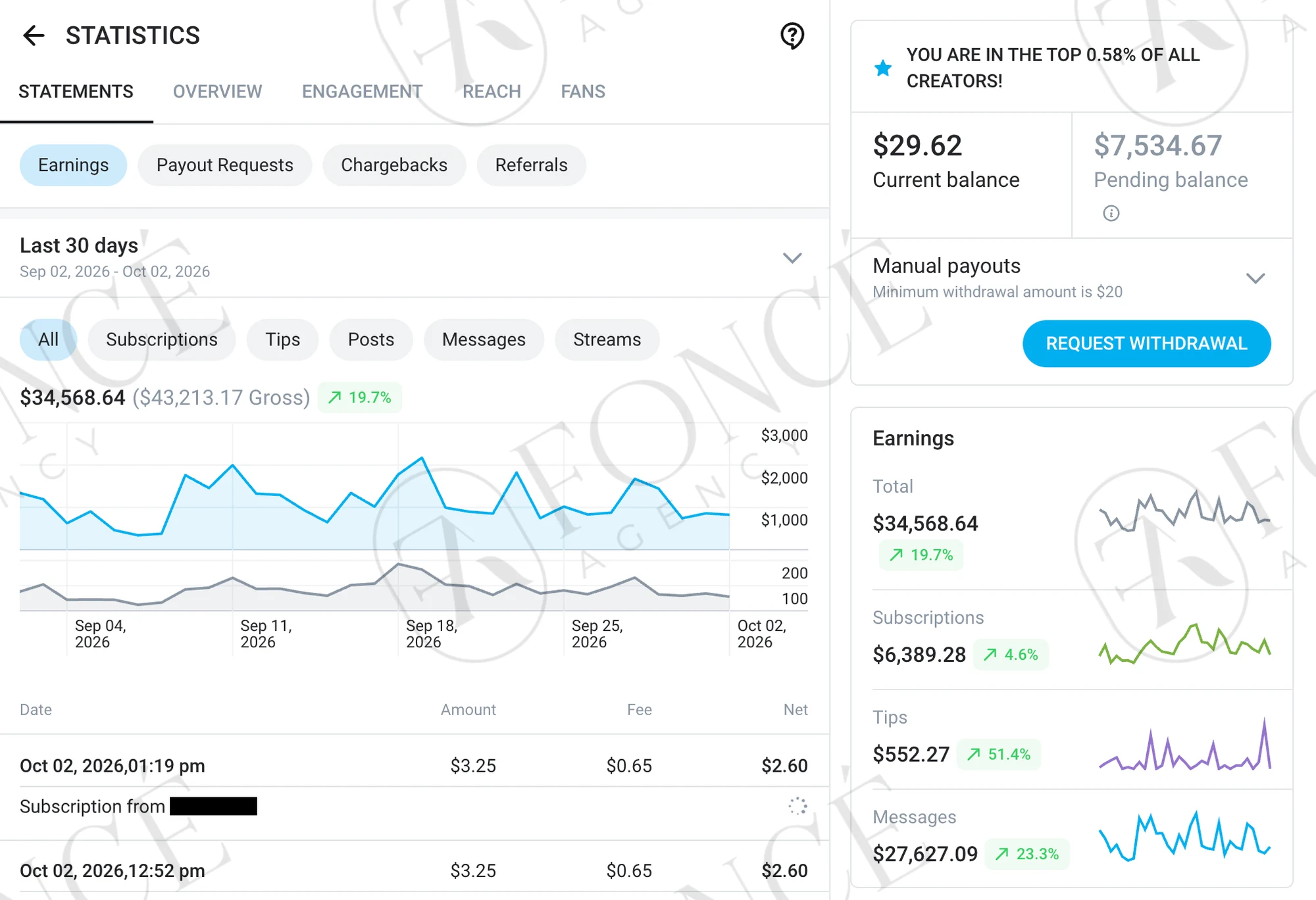This screenshot has width=1316, height=900.
Task: Click the Sep 18, 2026 axis label
Action: (x=432, y=634)
